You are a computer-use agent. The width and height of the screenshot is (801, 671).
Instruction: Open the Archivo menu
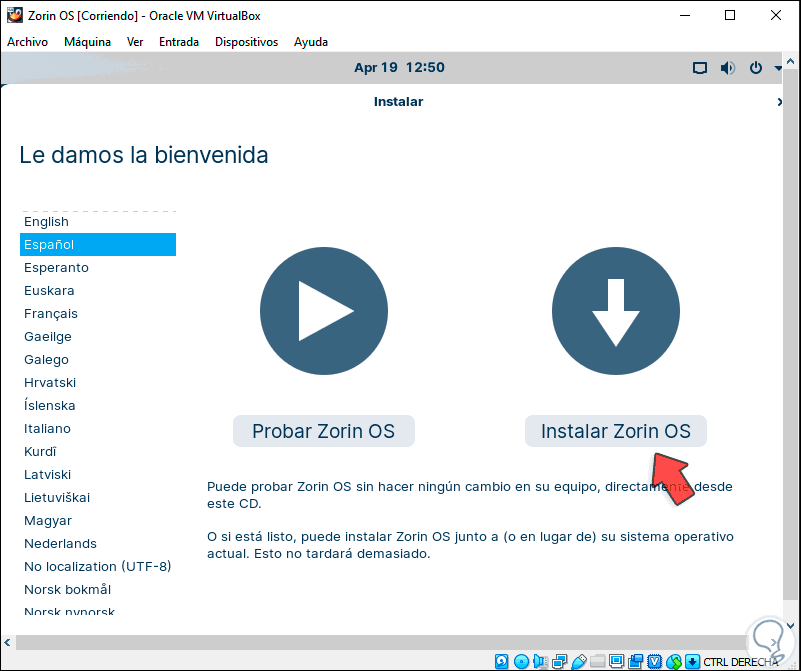tap(28, 42)
